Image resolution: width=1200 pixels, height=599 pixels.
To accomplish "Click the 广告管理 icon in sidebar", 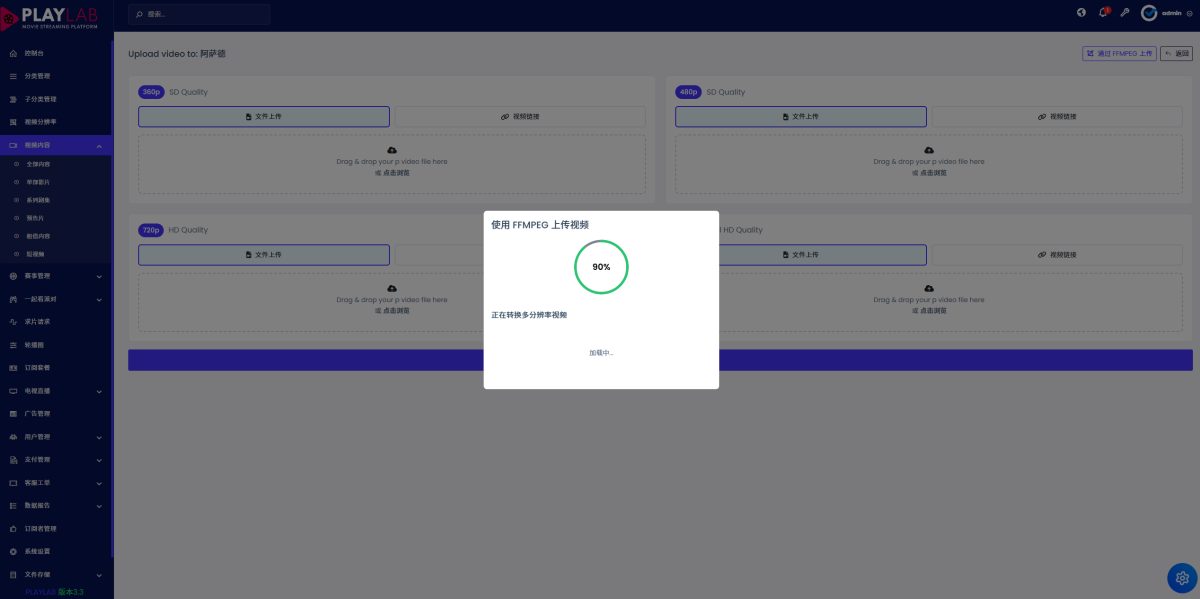I will click(13, 414).
